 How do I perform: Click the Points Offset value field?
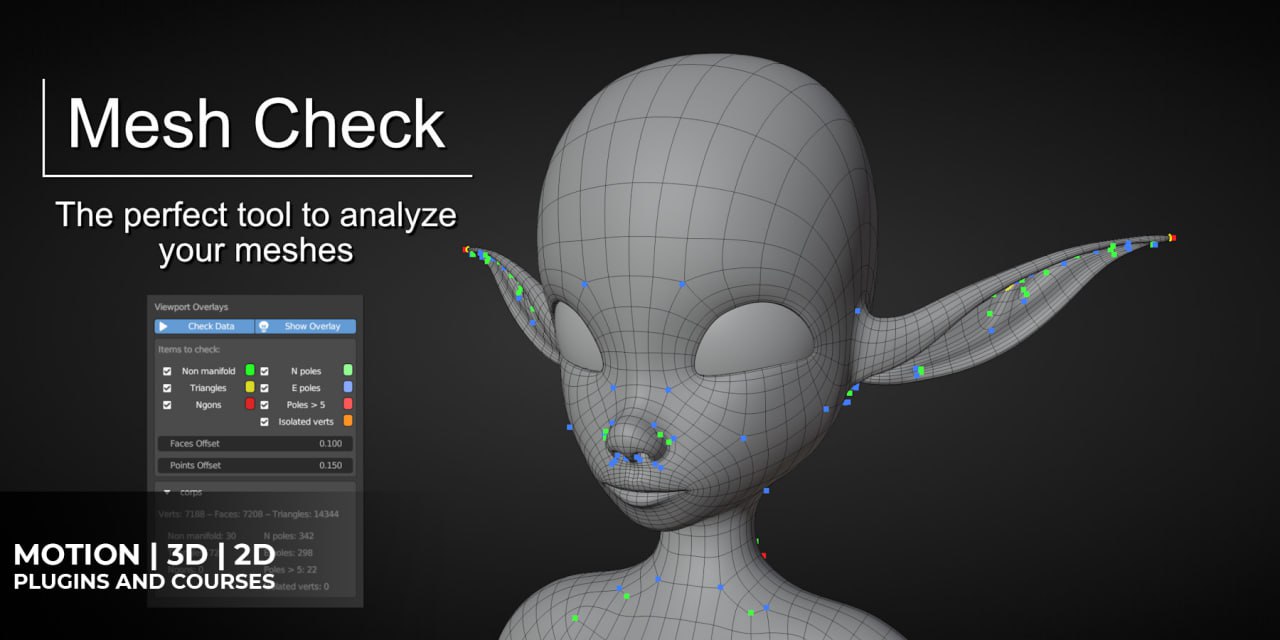255,465
